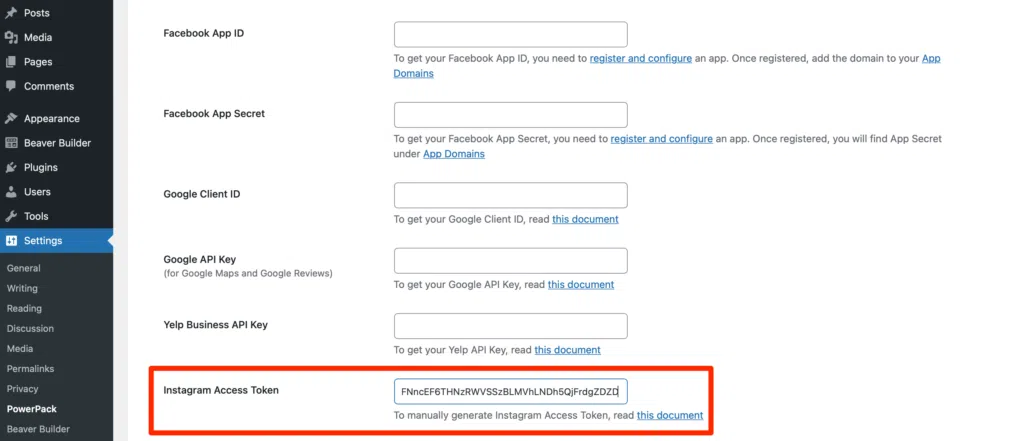Click the Beaver Builder grid icon
1024x441 pixels.
point(10,143)
